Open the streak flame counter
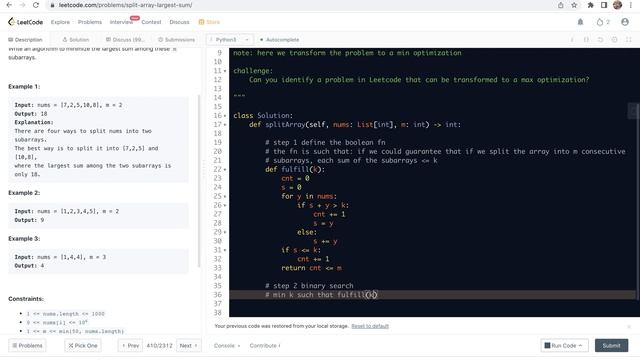 tap(603, 22)
